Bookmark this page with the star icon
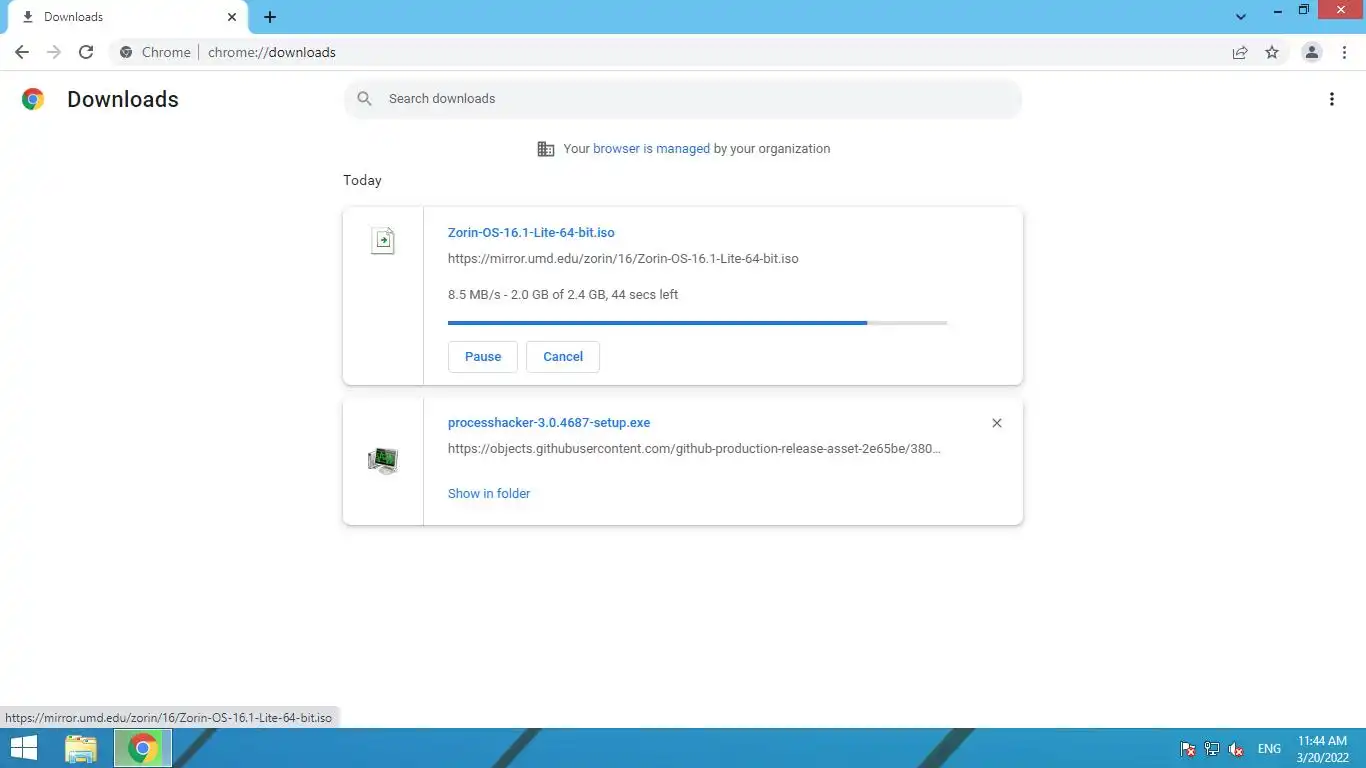Viewport: 1366px width, 768px height. [x=1272, y=52]
